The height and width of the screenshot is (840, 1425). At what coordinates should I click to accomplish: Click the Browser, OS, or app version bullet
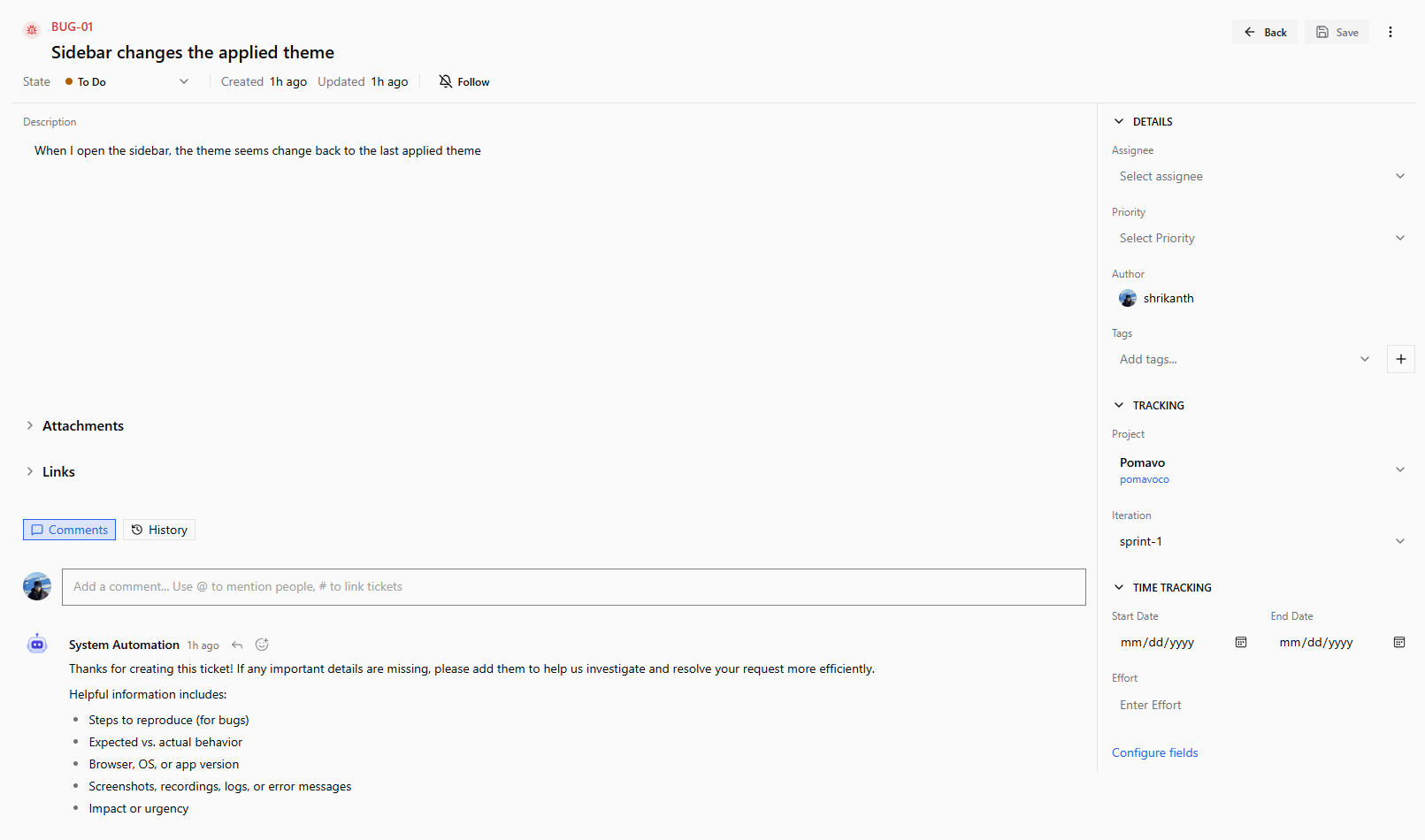point(164,764)
